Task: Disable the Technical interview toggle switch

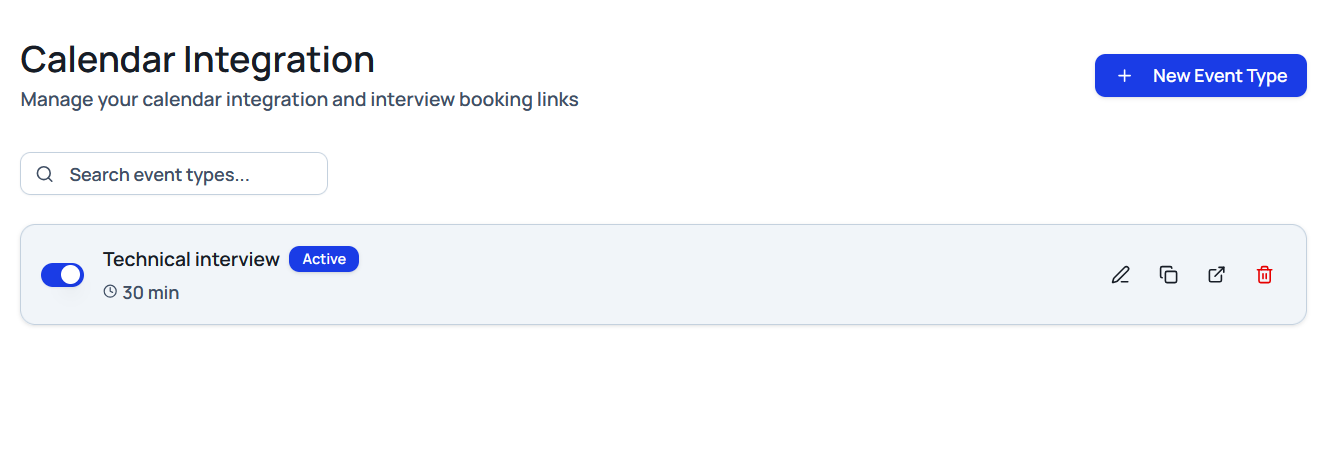Action: (x=62, y=275)
